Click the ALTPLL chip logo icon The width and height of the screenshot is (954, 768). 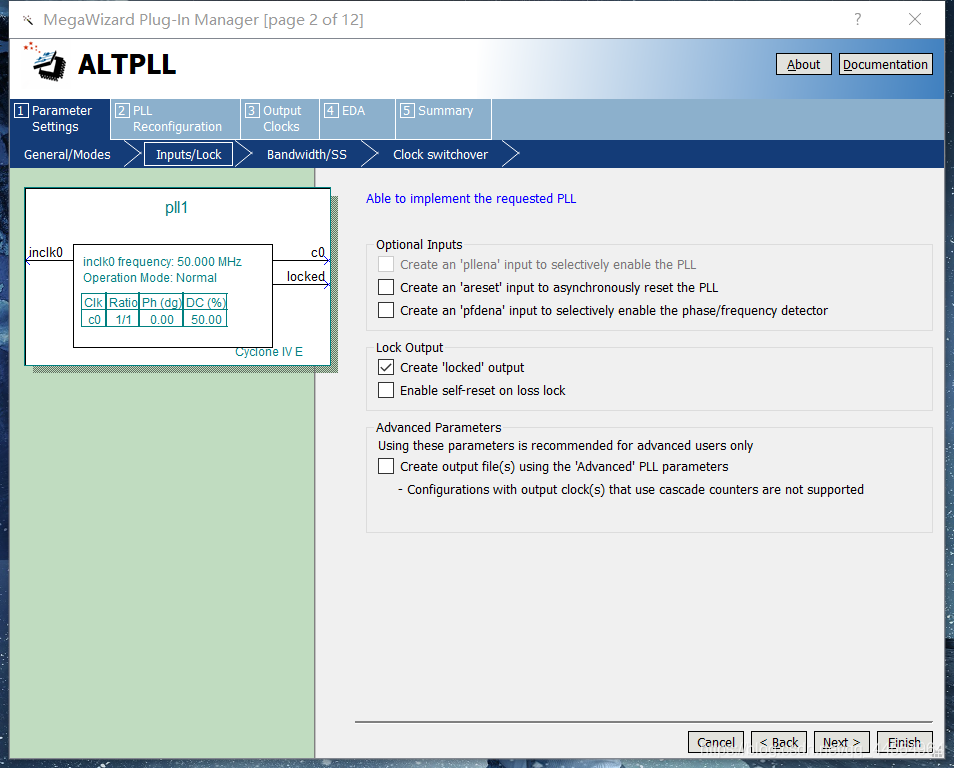[x=45, y=61]
